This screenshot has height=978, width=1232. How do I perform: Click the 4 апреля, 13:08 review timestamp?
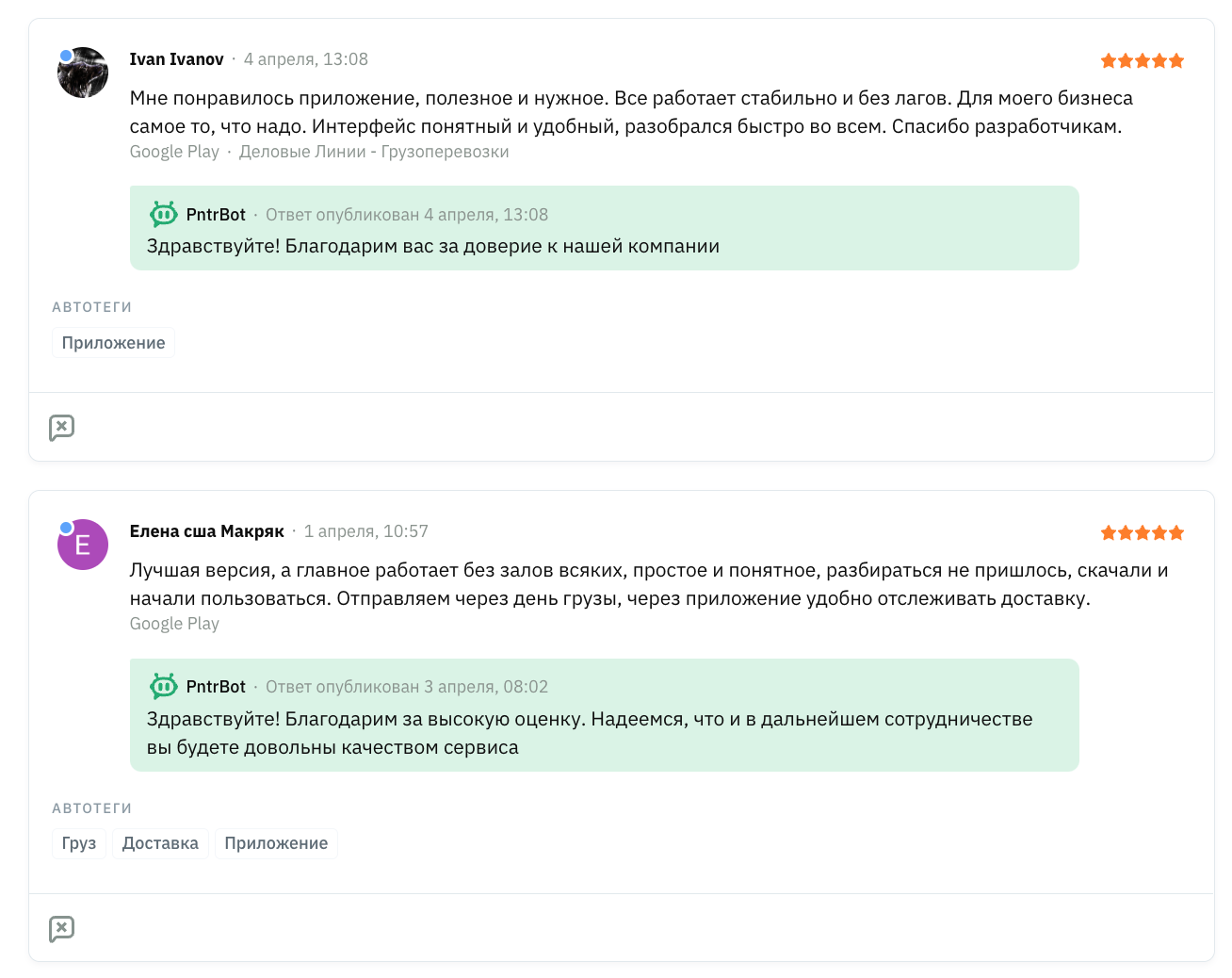[306, 59]
